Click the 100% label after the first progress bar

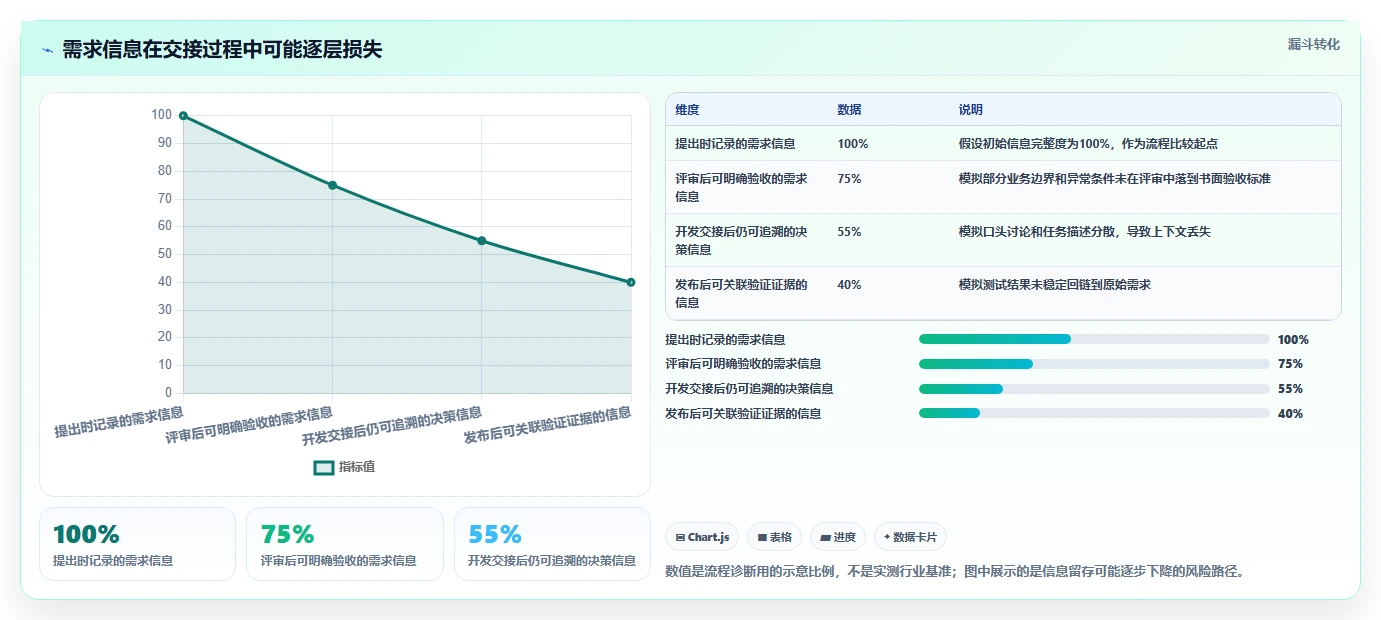pyautogui.click(x=1293, y=340)
